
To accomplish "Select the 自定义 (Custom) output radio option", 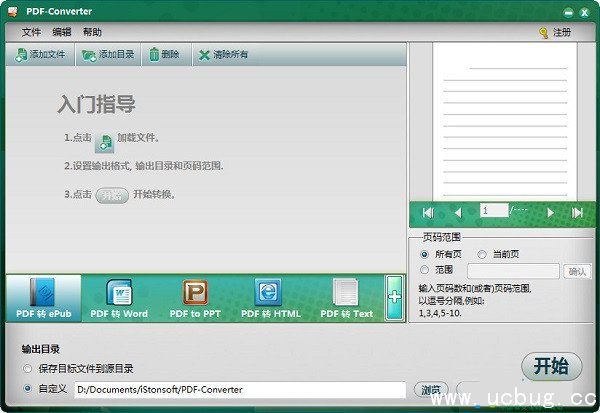I will click(27, 389).
